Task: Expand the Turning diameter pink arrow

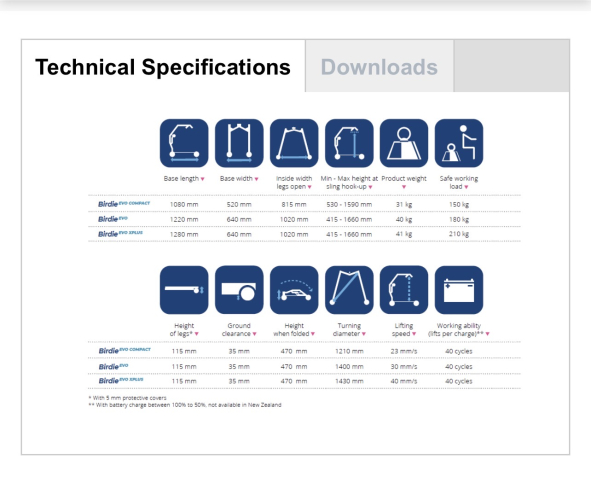Action: (364, 334)
